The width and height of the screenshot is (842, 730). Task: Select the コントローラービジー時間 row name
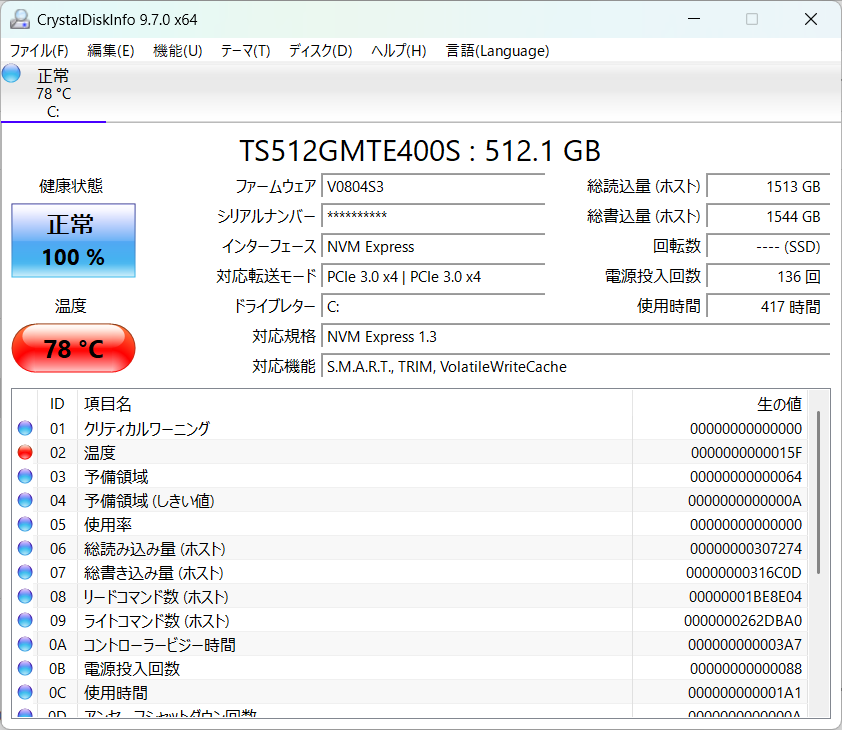click(x=159, y=645)
